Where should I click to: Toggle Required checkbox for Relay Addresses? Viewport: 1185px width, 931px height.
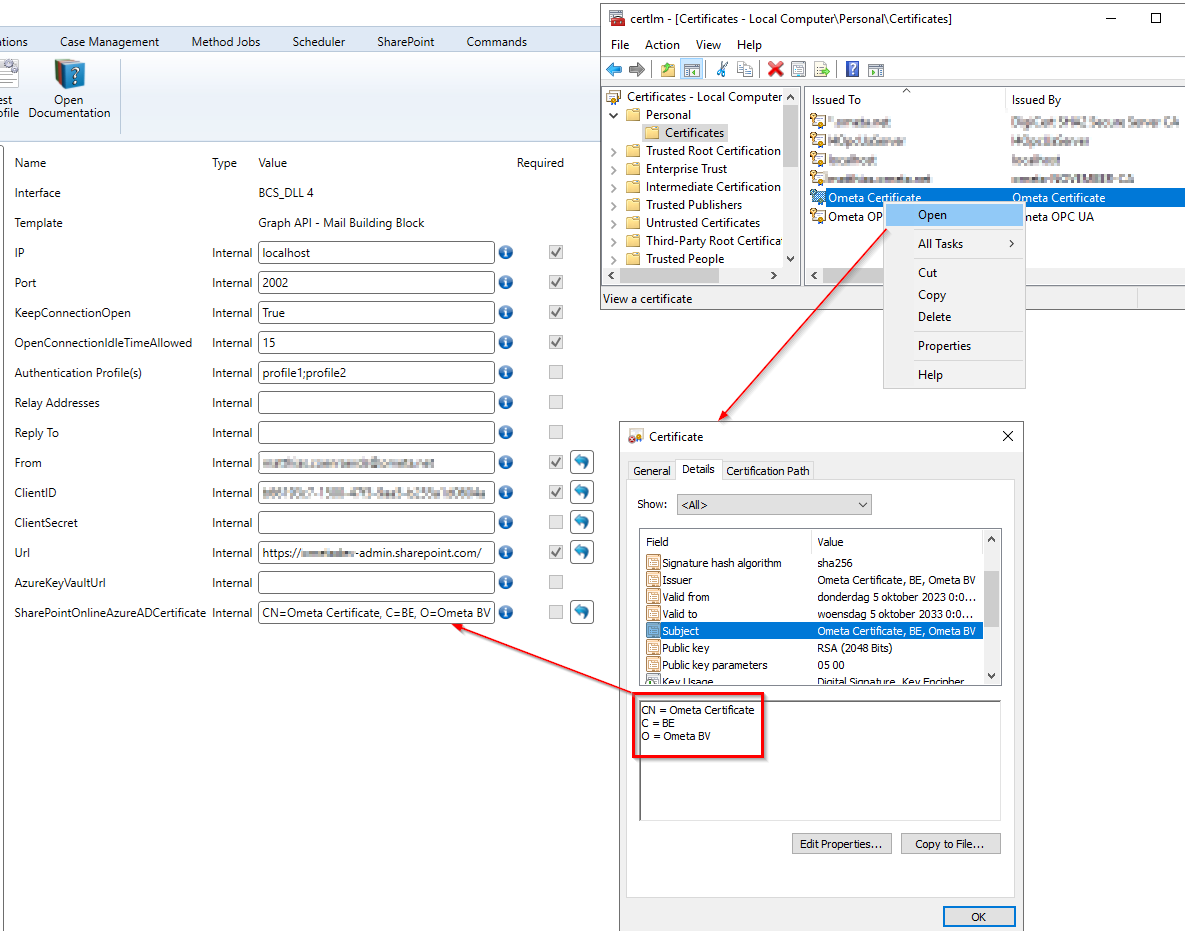[556, 402]
